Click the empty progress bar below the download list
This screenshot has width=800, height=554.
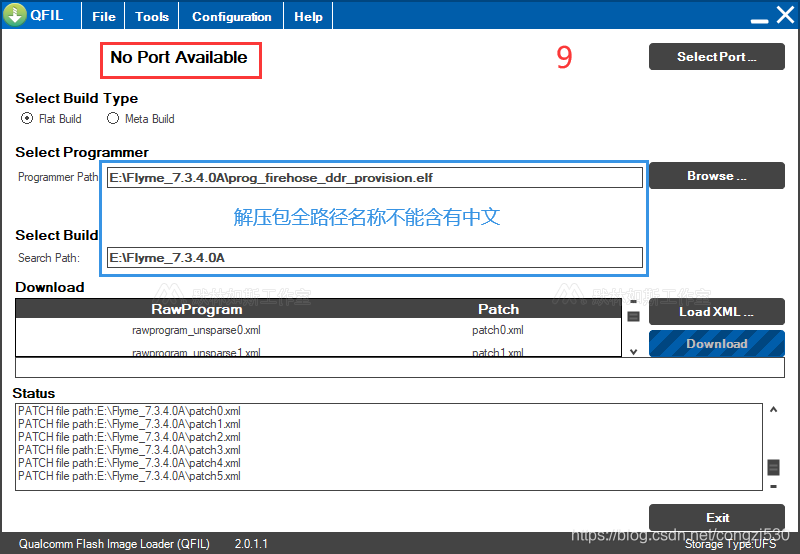coord(400,368)
